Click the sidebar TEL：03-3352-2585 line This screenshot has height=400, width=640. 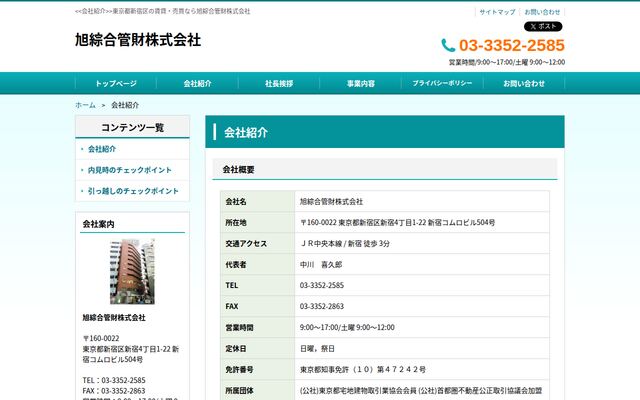pyautogui.click(x=114, y=380)
